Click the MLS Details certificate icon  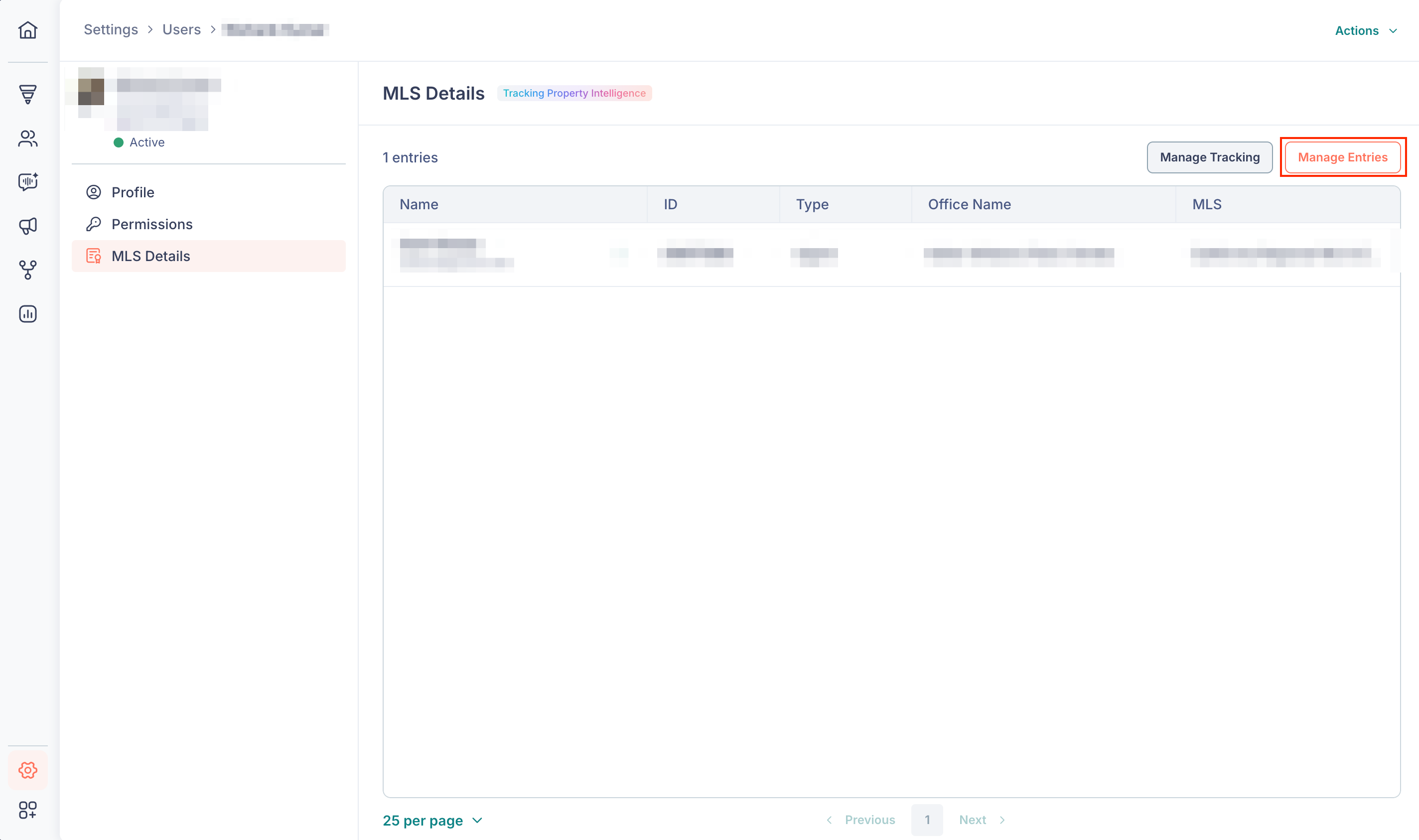click(x=93, y=257)
